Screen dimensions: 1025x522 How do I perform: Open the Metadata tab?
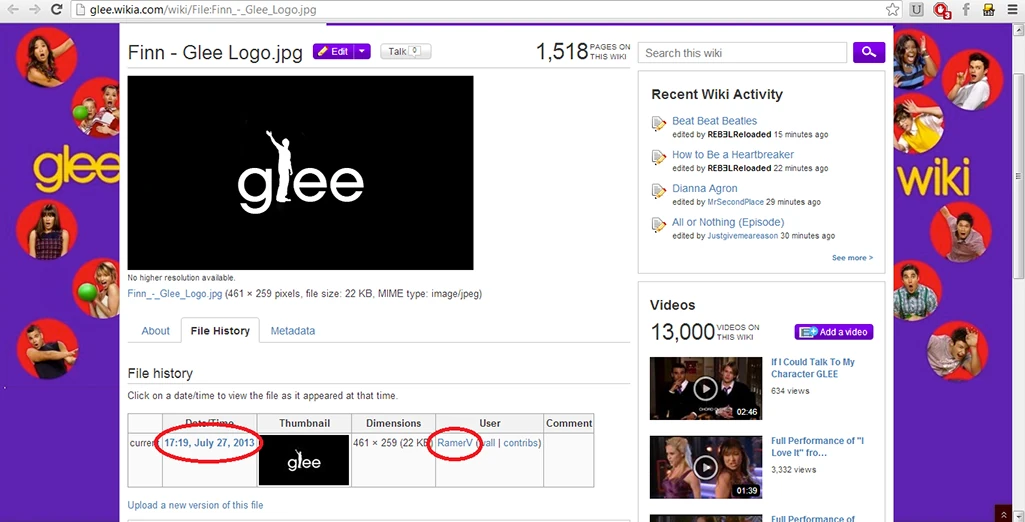pyautogui.click(x=293, y=331)
